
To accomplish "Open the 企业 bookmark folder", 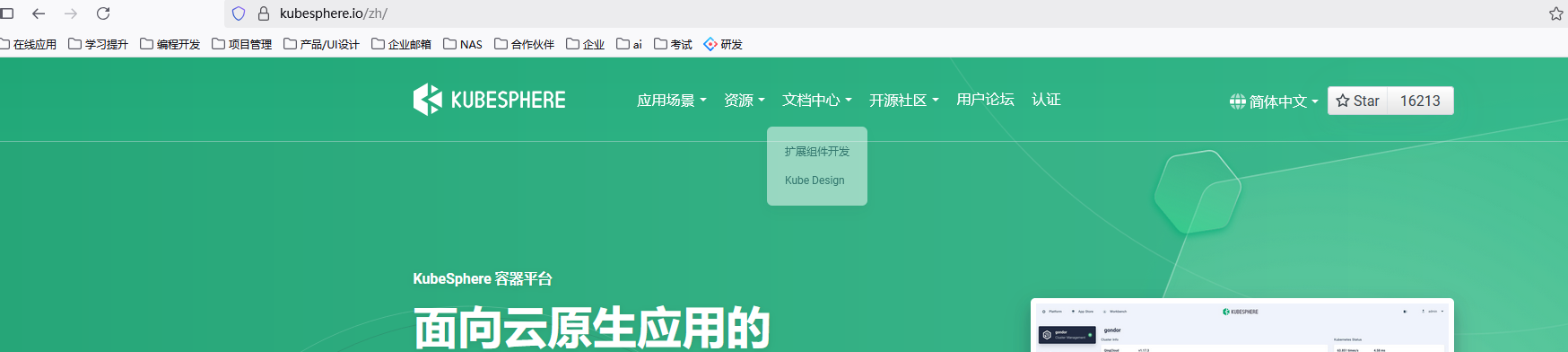I will [586, 44].
